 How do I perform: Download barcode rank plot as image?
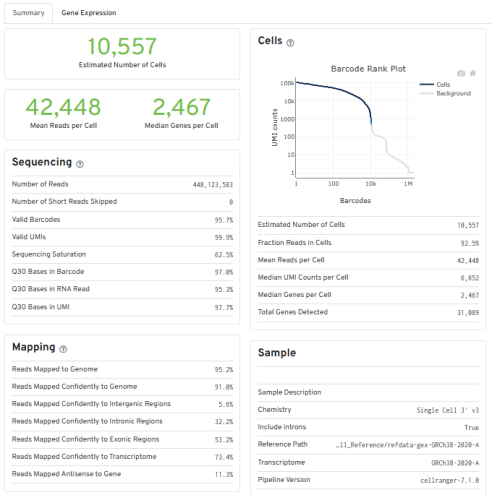461,73
